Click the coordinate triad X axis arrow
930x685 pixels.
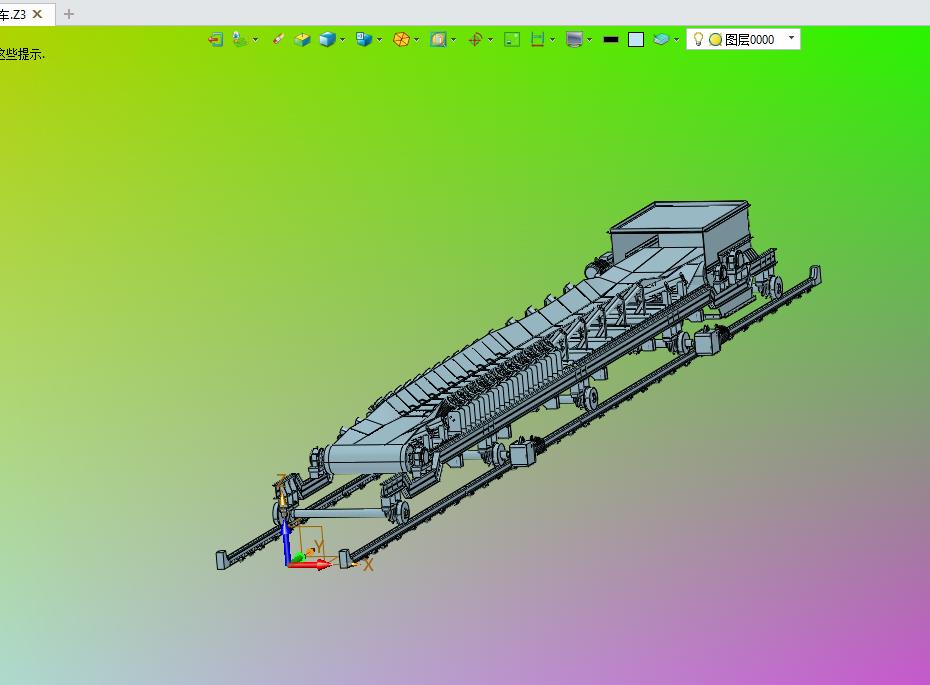click(x=310, y=565)
